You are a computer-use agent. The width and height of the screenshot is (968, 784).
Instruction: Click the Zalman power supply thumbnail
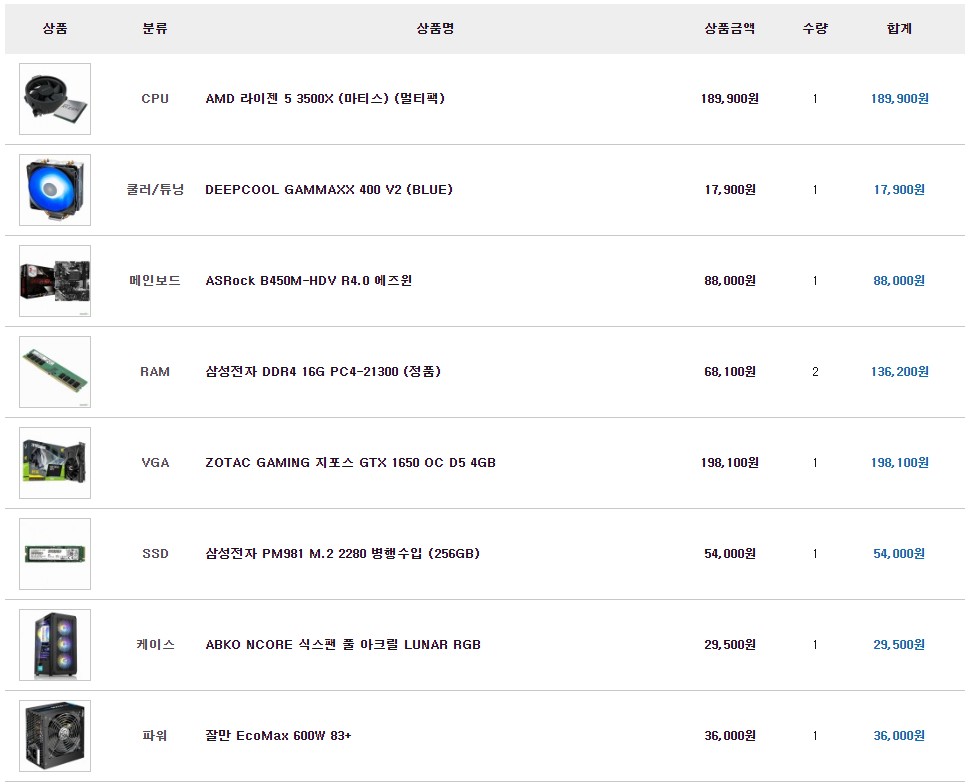click(55, 736)
